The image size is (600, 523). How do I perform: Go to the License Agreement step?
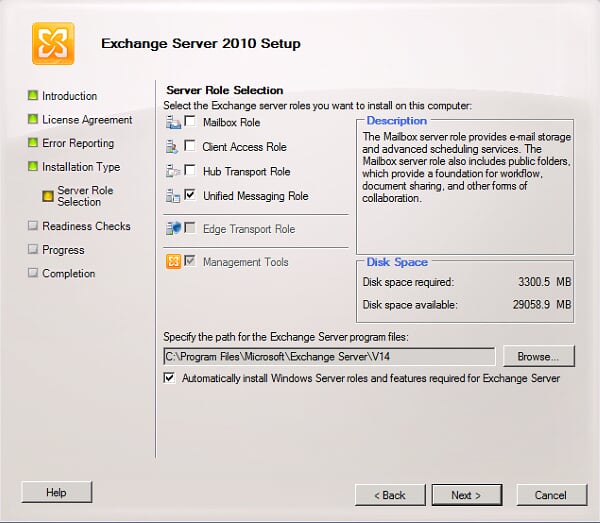pyautogui.click(x=87, y=120)
